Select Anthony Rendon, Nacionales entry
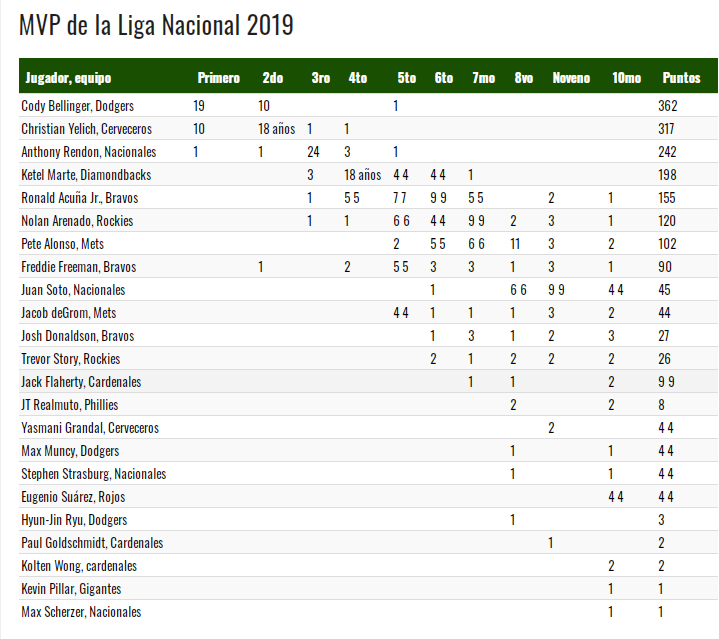 (88, 152)
